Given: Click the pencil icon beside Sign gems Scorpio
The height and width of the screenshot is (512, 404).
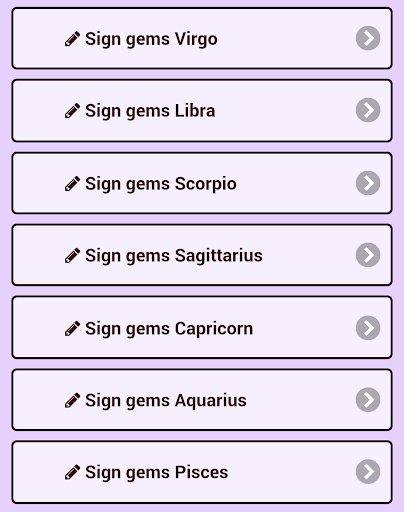Looking at the screenshot, I should 72,184.
